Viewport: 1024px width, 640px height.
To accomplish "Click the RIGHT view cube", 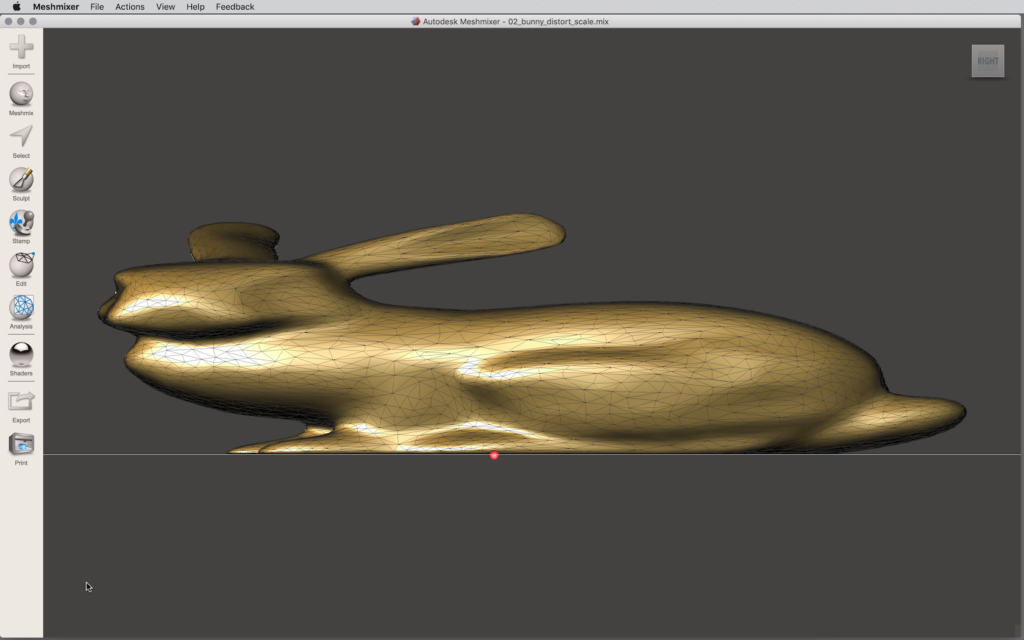I will click(x=987, y=61).
